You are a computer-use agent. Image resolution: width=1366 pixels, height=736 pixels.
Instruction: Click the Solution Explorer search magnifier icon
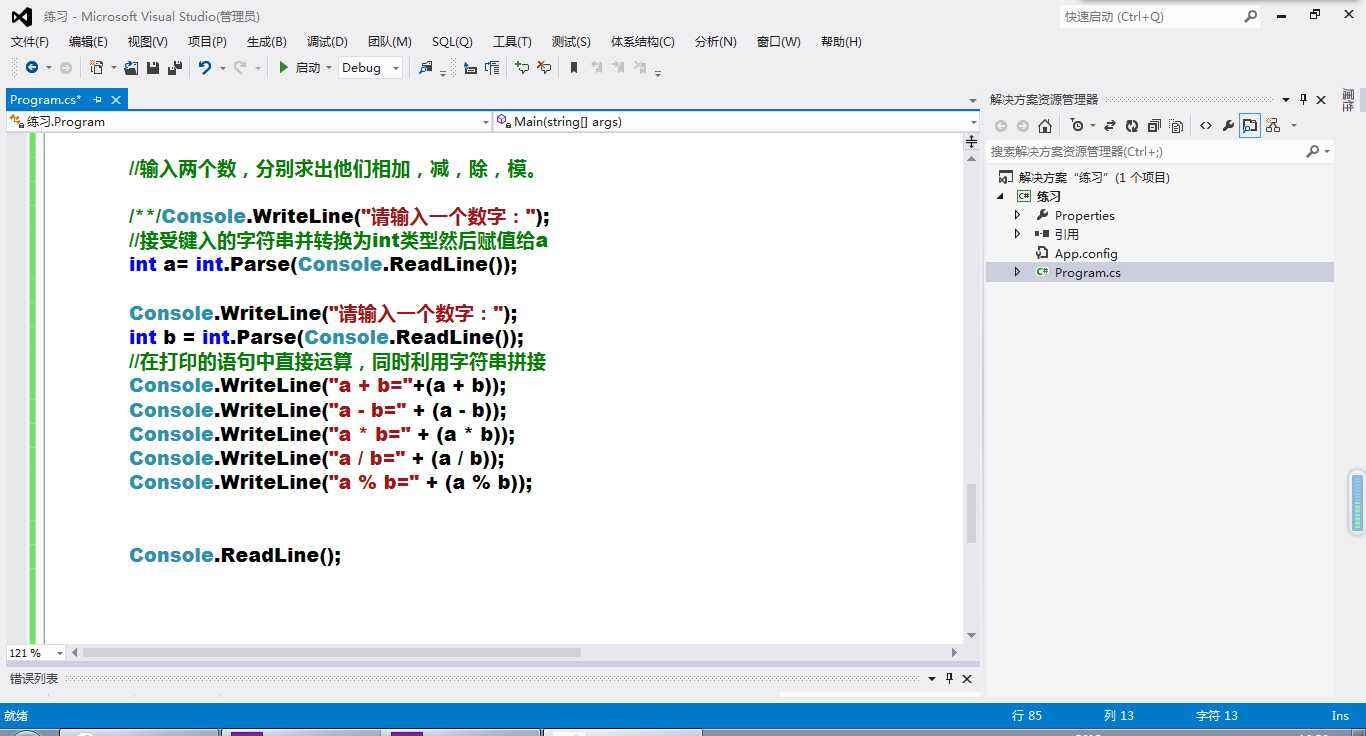point(1313,151)
